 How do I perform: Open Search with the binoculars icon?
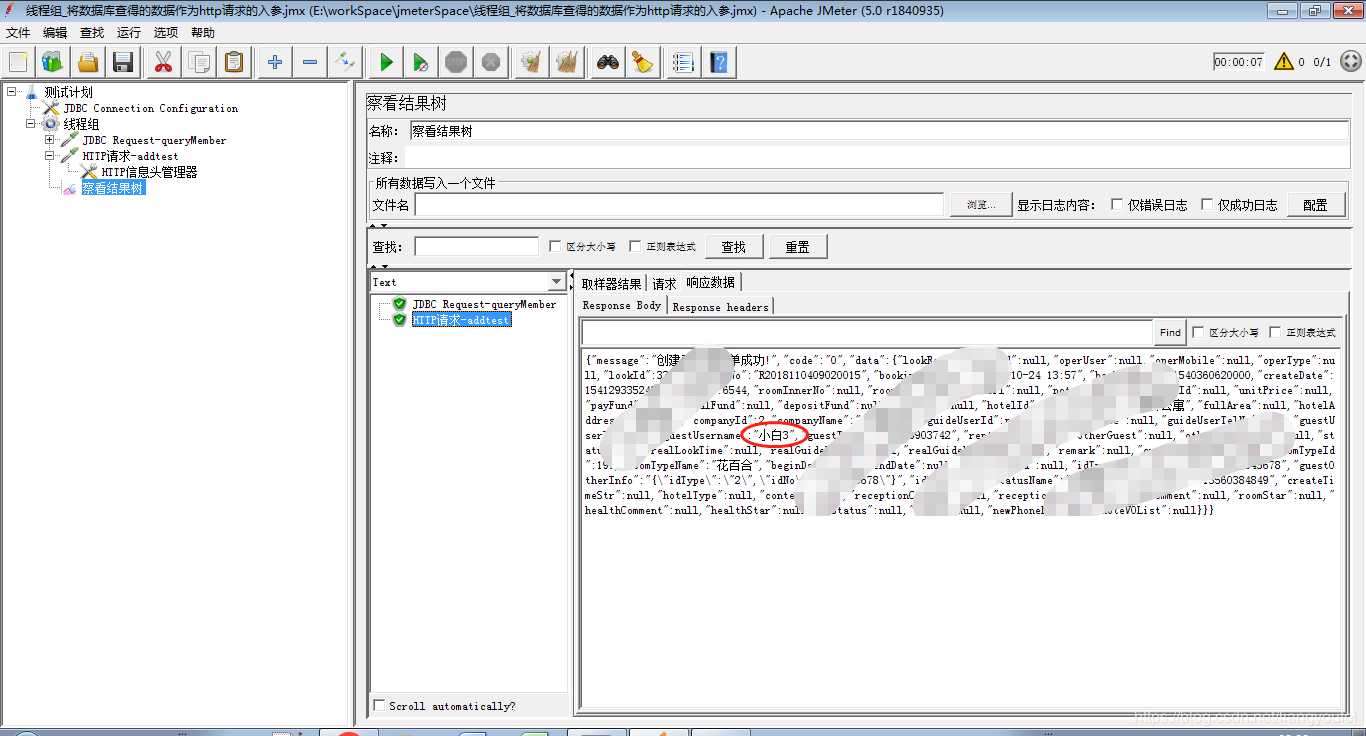607,63
